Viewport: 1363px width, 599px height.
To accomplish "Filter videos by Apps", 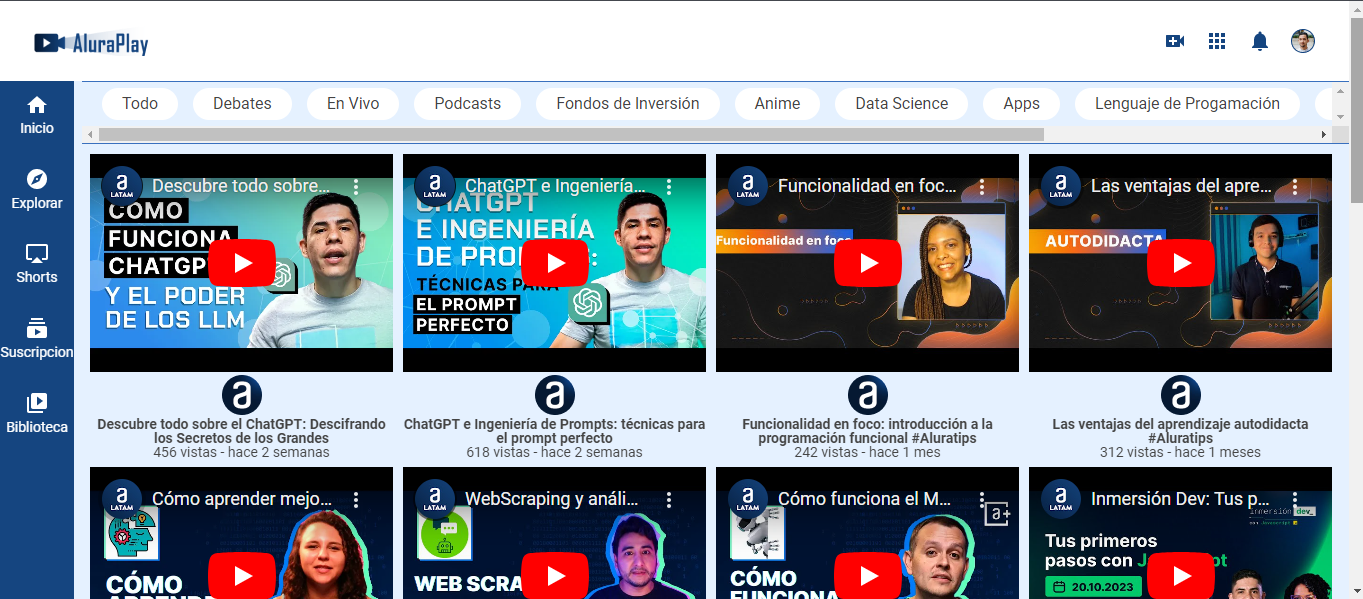I will pyautogui.click(x=1022, y=104).
